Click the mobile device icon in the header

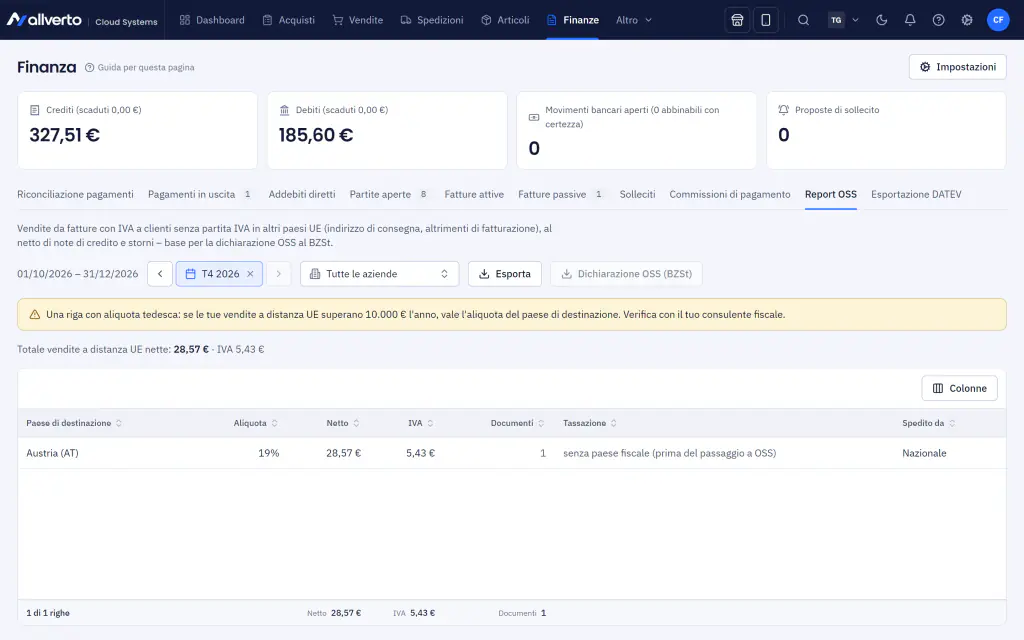(x=765, y=20)
